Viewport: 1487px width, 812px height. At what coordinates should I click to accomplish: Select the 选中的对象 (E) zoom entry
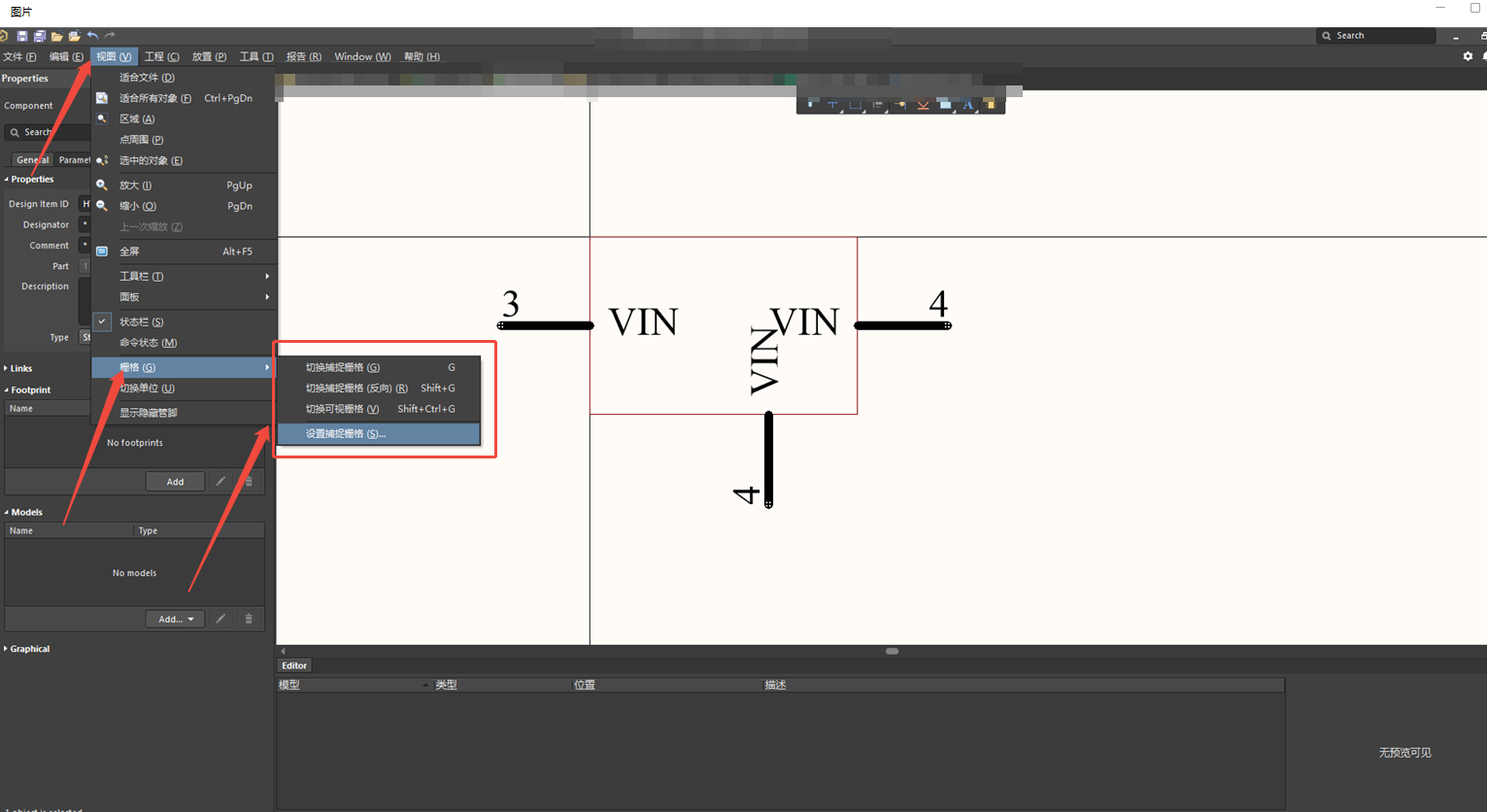pyautogui.click(x=185, y=160)
